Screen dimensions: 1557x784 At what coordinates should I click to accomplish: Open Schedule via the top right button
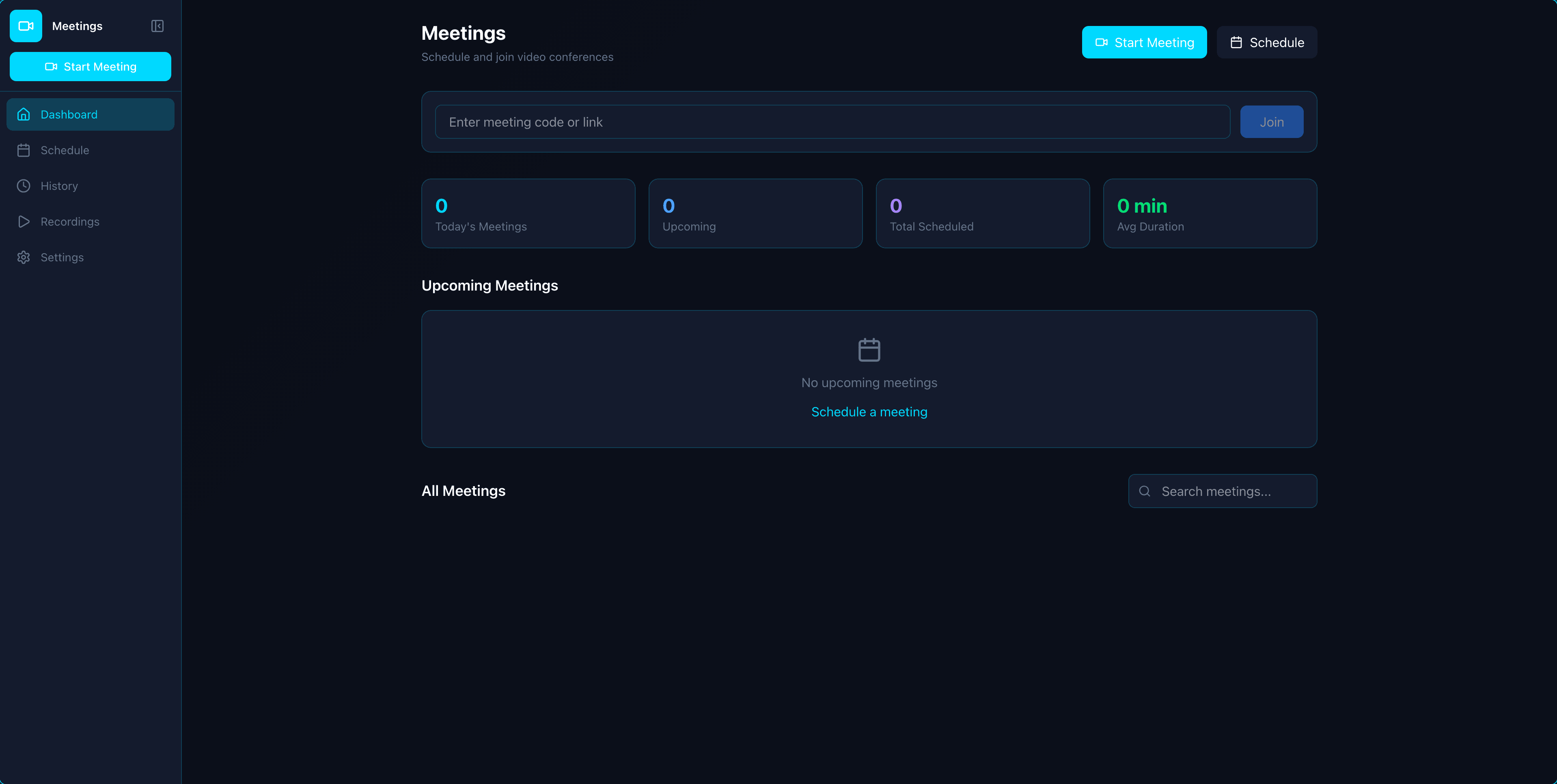click(x=1266, y=42)
